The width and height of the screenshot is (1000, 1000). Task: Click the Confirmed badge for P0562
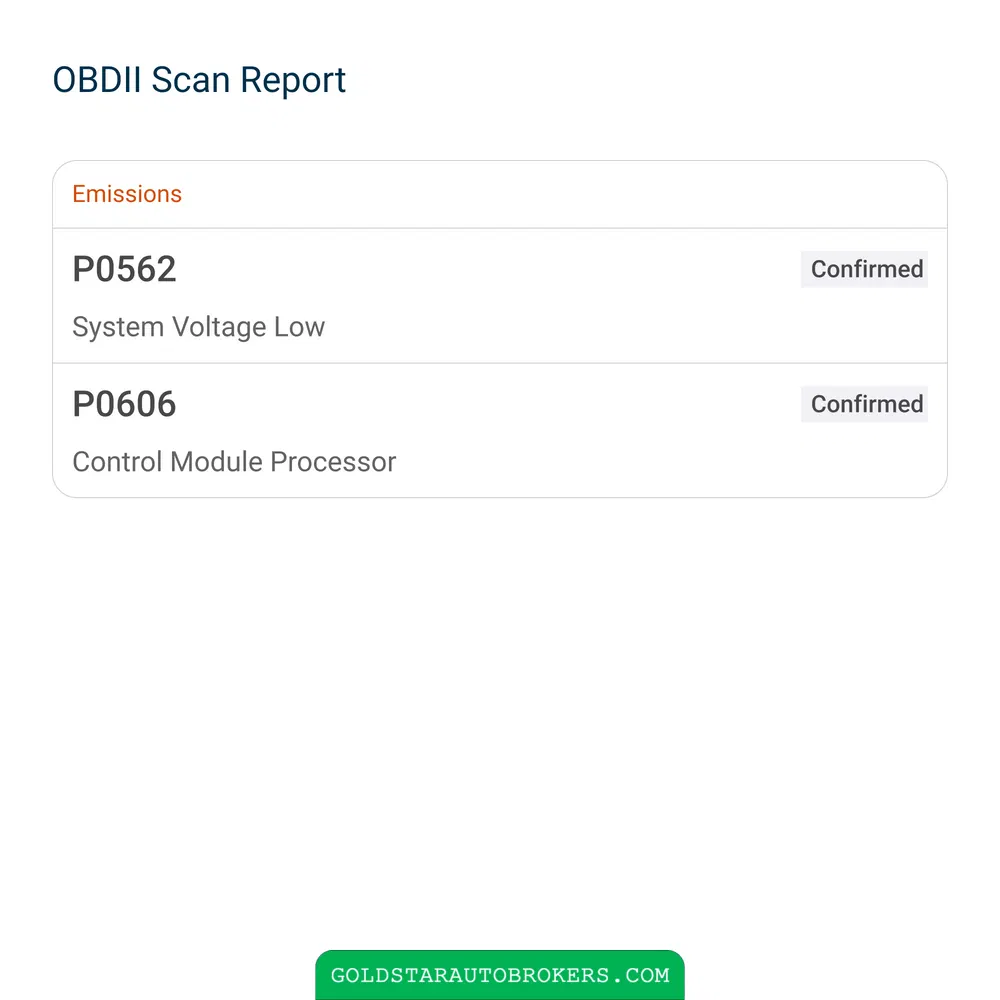[864, 269]
